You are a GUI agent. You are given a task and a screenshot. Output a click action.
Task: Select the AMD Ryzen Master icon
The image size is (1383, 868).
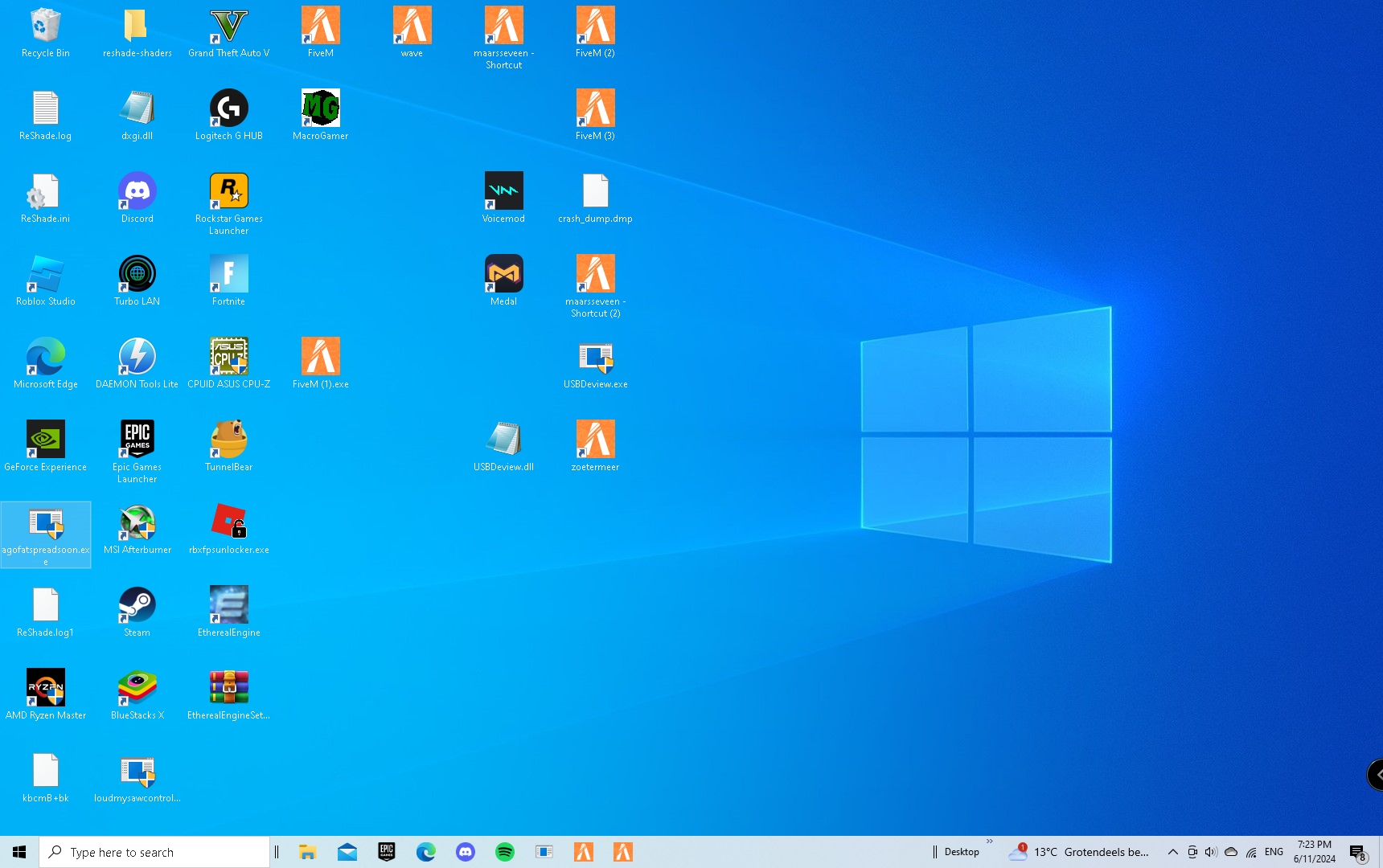pyautogui.click(x=46, y=694)
